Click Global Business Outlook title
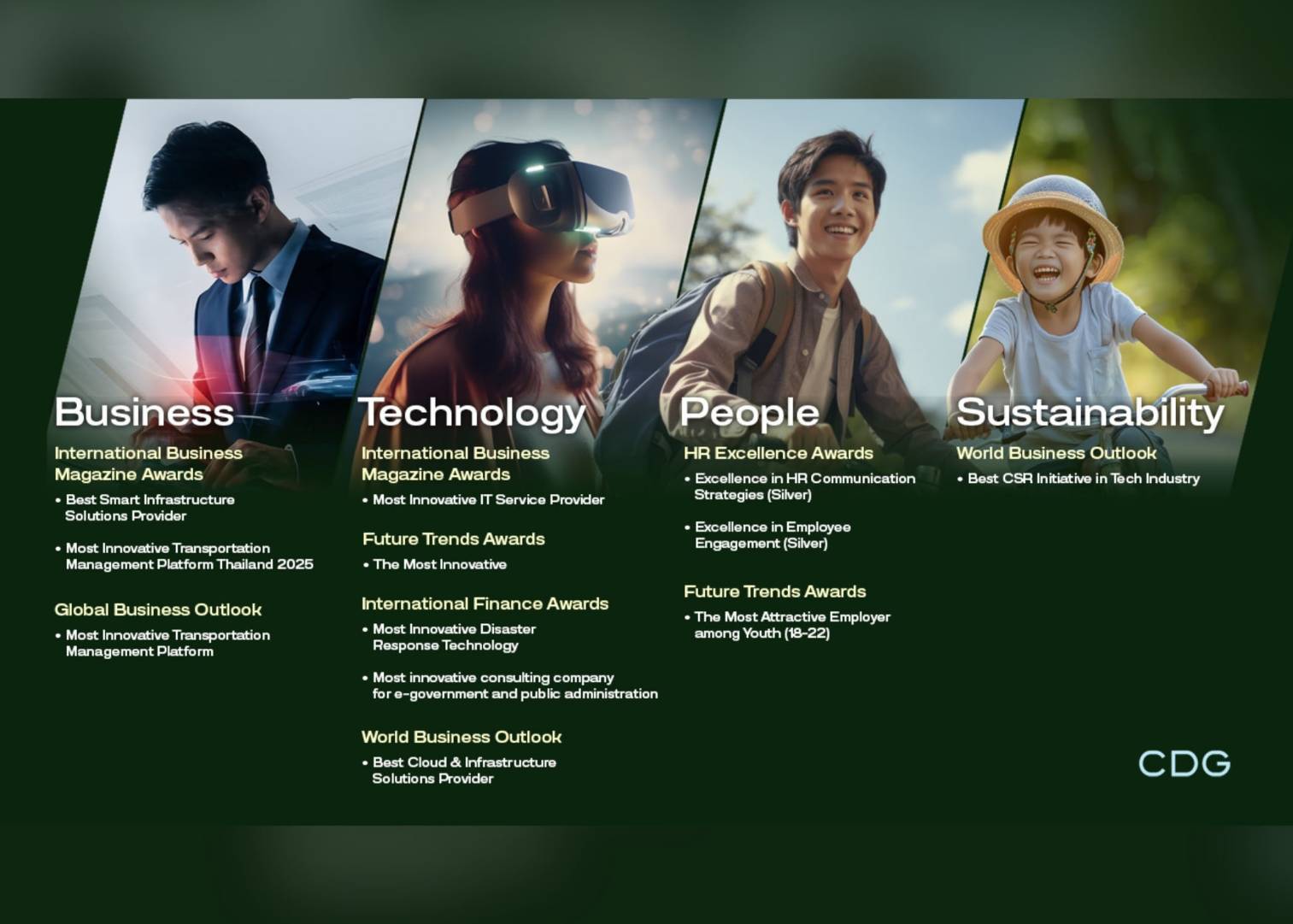The height and width of the screenshot is (924, 1293). tap(158, 609)
